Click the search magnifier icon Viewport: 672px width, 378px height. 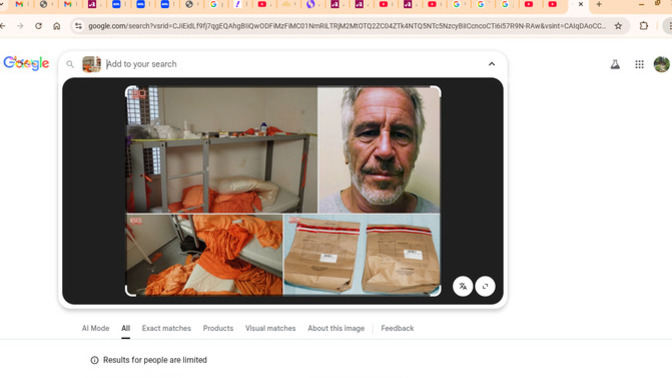[x=70, y=64]
